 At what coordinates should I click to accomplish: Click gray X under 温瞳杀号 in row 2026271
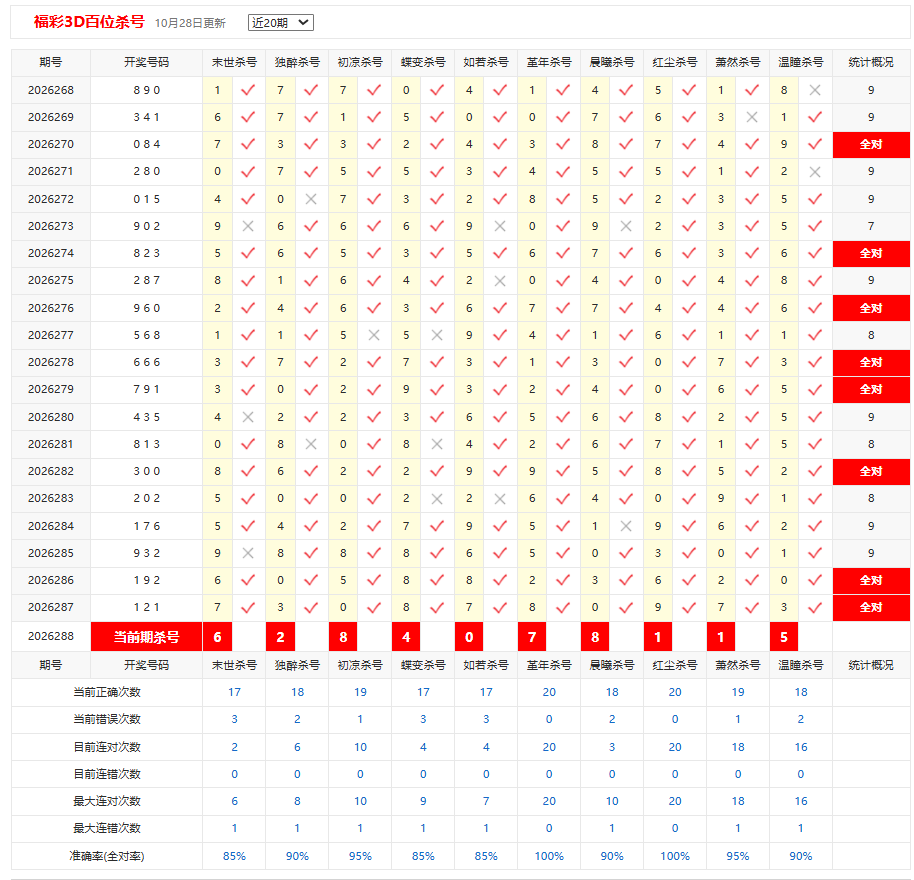click(815, 171)
